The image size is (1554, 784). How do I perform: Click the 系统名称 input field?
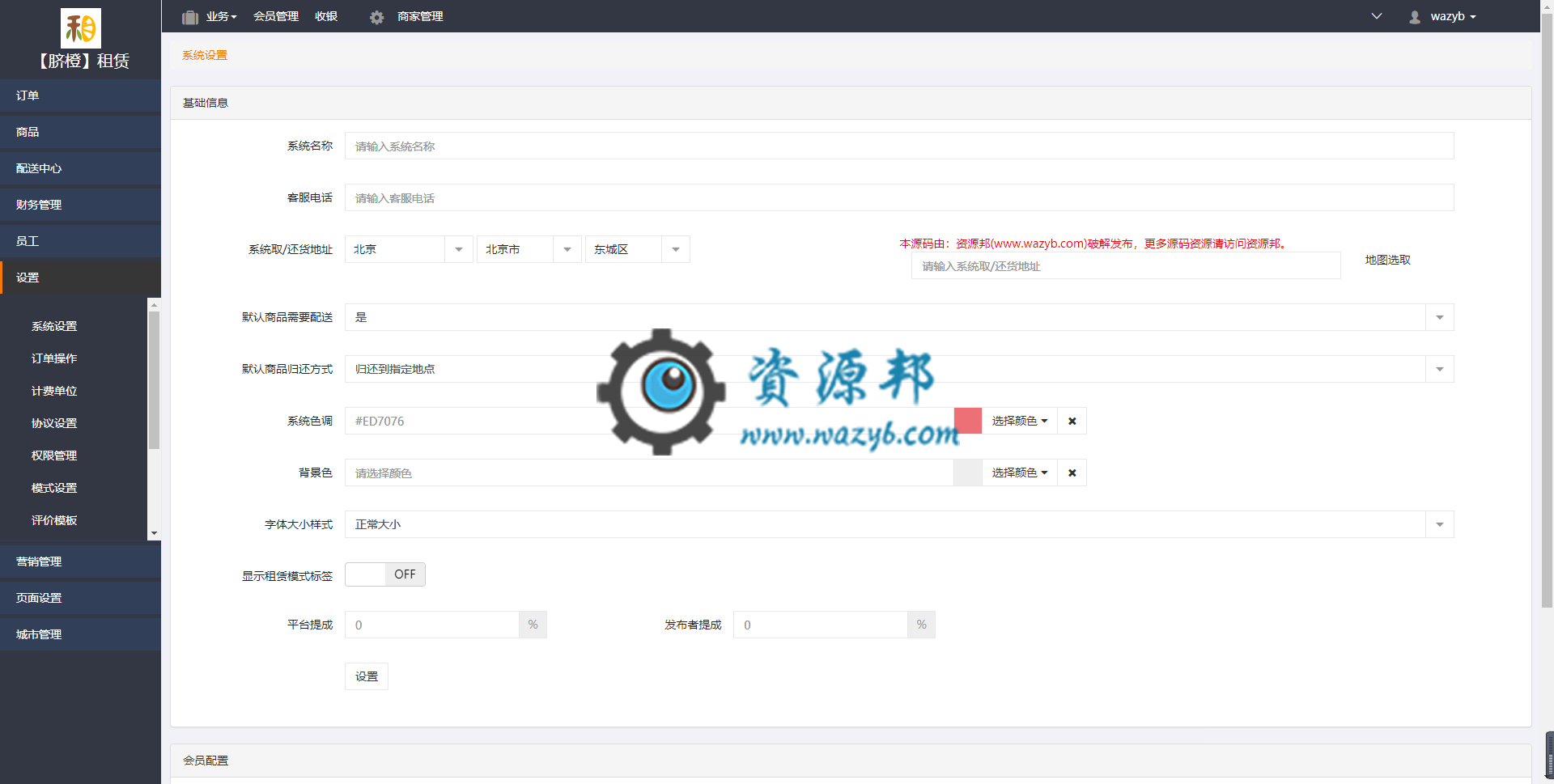(898, 146)
